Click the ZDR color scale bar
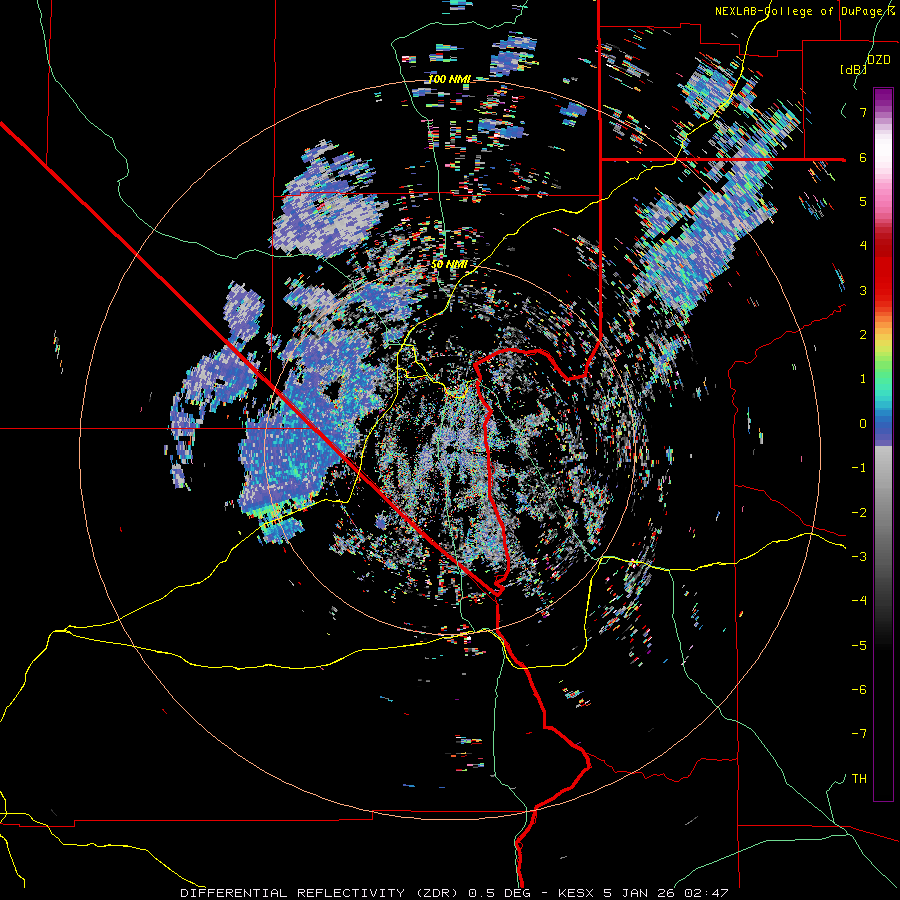 (x=883, y=444)
